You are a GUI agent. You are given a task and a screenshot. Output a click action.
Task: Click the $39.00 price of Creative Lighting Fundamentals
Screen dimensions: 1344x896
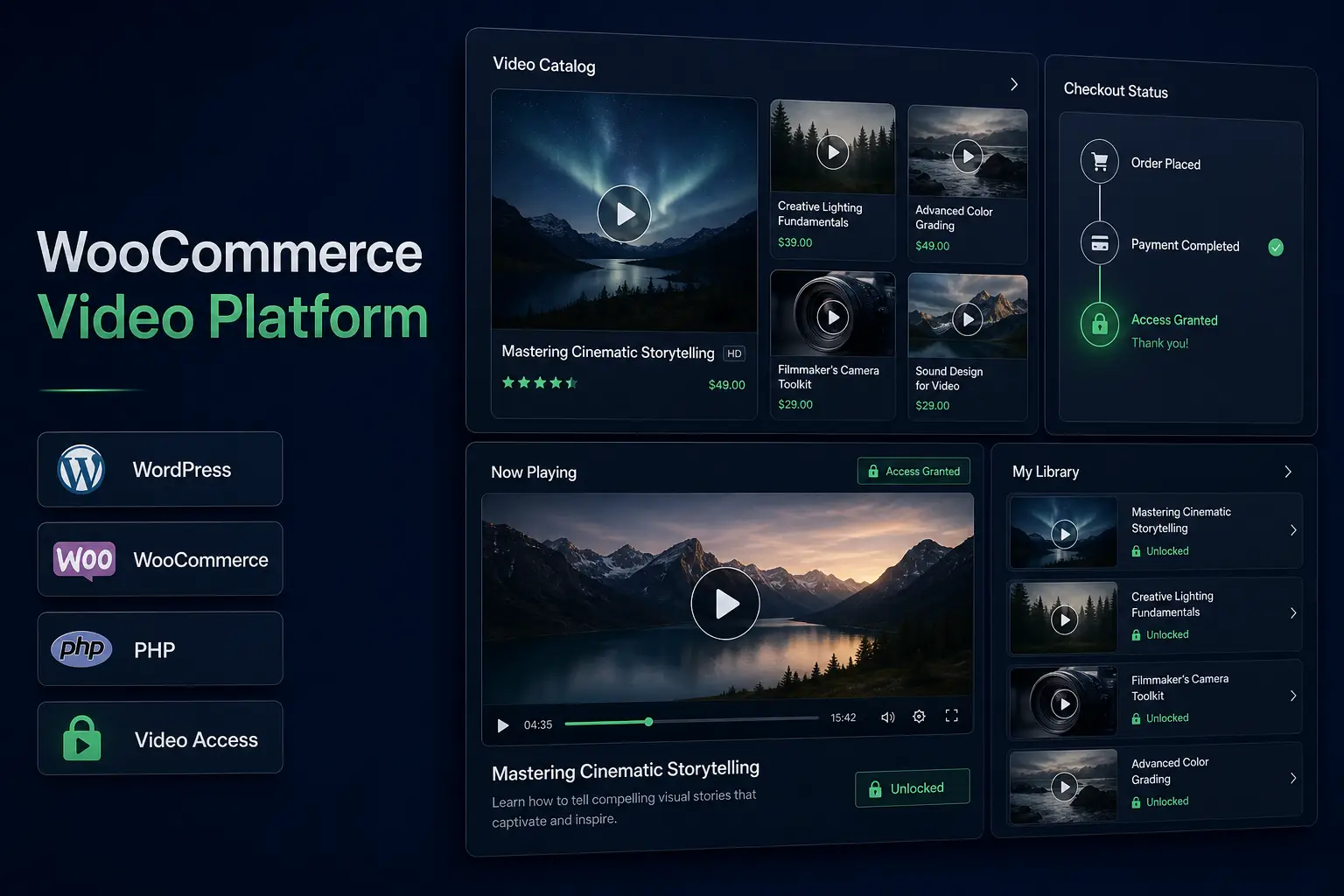(794, 242)
